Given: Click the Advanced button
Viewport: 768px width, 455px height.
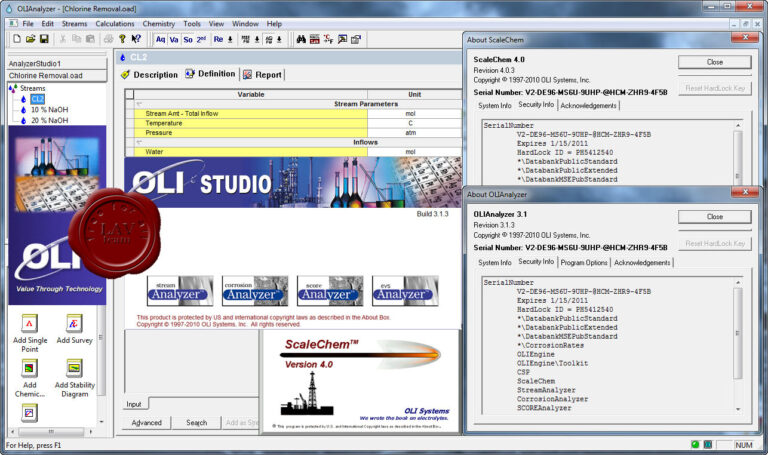Looking at the screenshot, I should [x=146, y=423].
